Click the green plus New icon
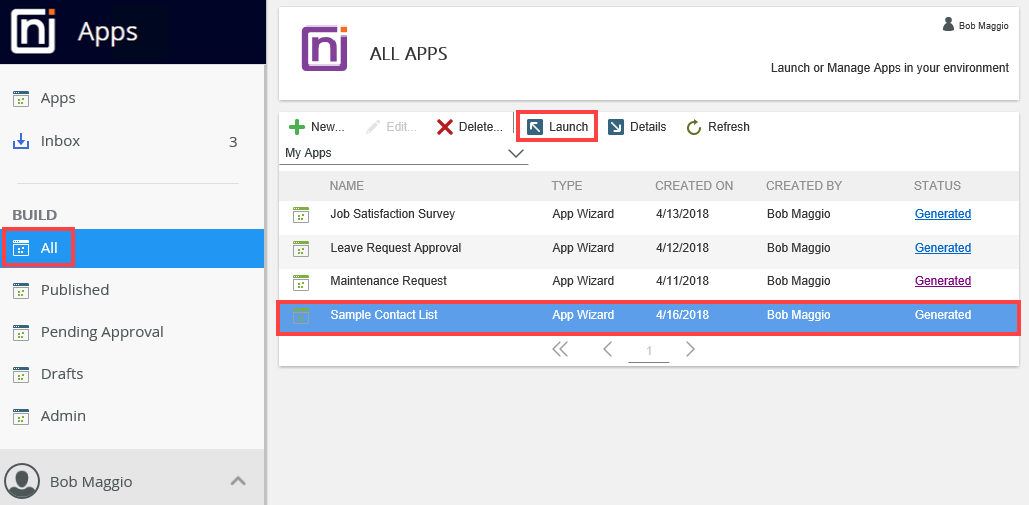 297,127
